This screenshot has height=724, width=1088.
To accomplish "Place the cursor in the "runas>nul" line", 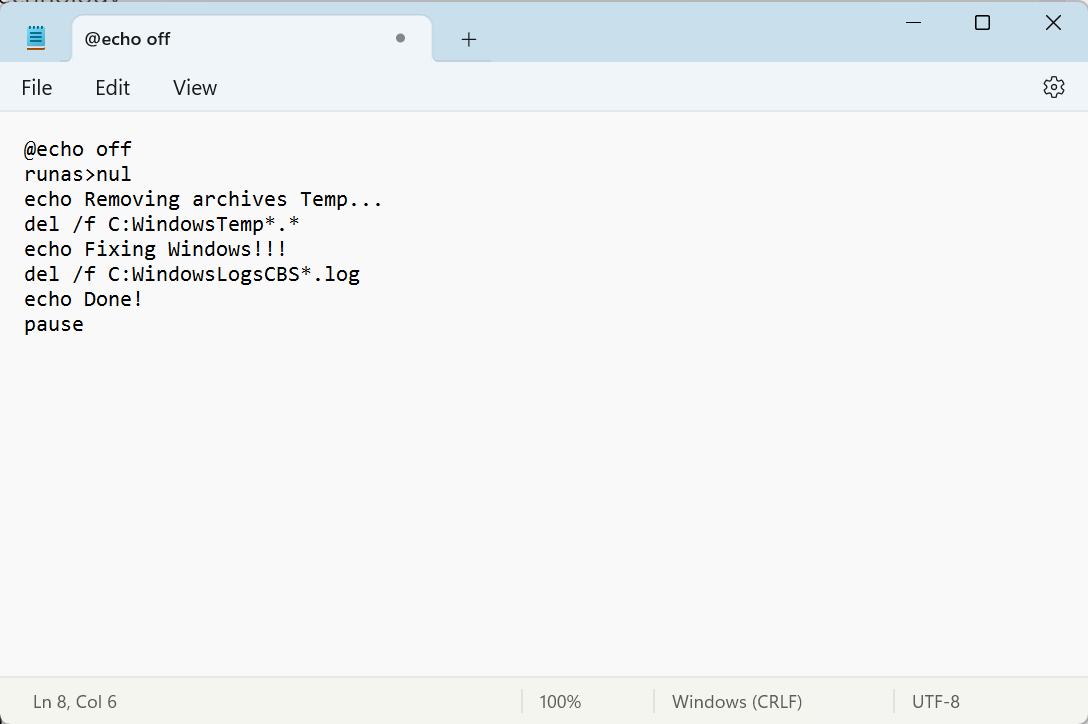I will 78,175.
